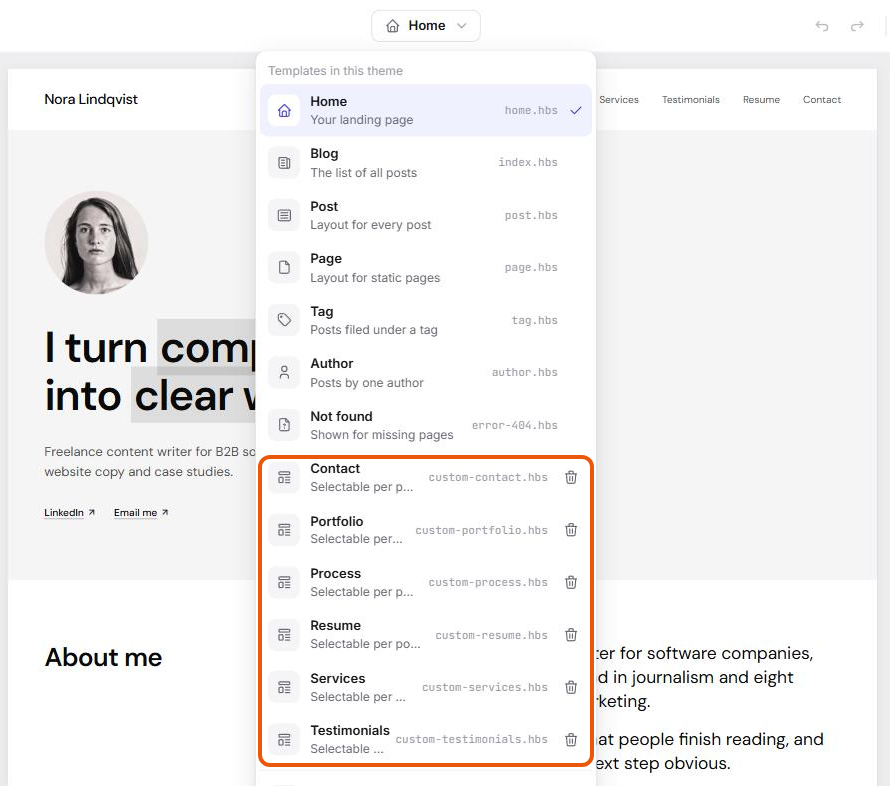Click the Portfolio template layout icon
890x787 pixels.
(x=284, y=530)
